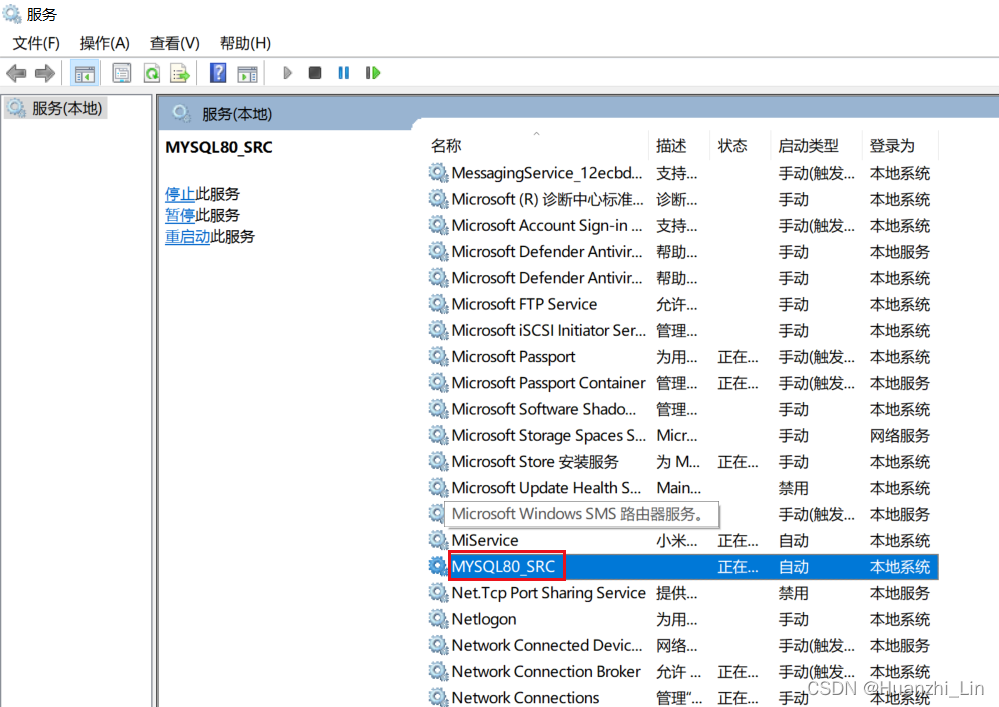
Task: Click the 停止 service link
Action: point(180,194)
